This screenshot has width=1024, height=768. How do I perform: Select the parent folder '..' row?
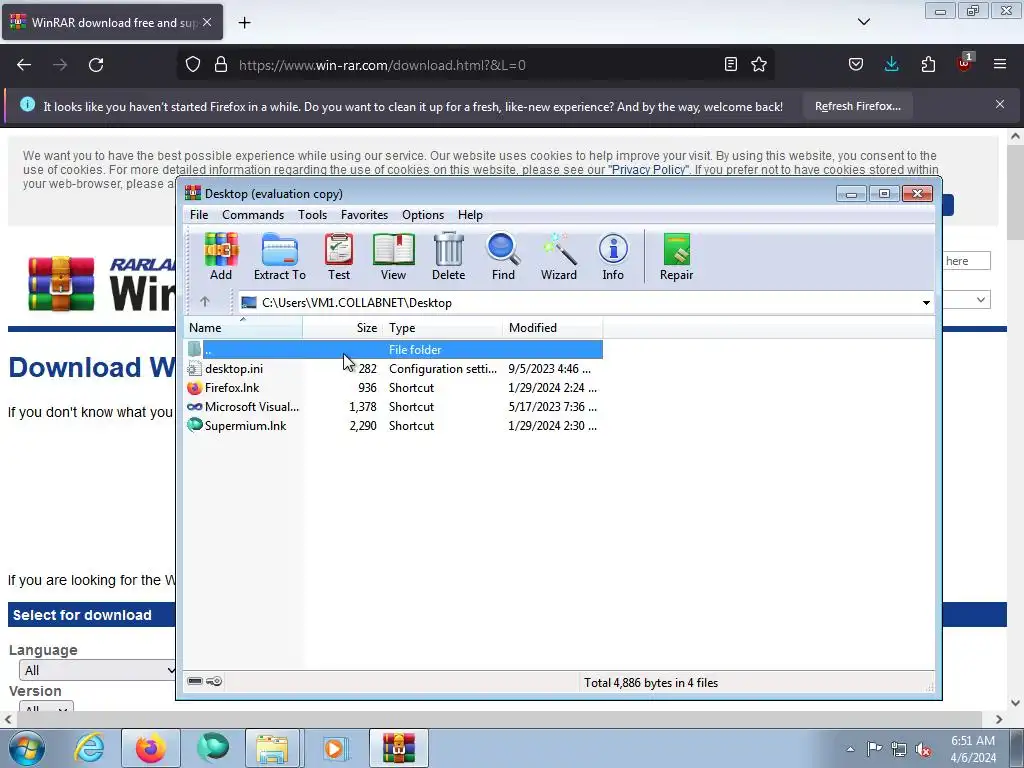[394, 350]
